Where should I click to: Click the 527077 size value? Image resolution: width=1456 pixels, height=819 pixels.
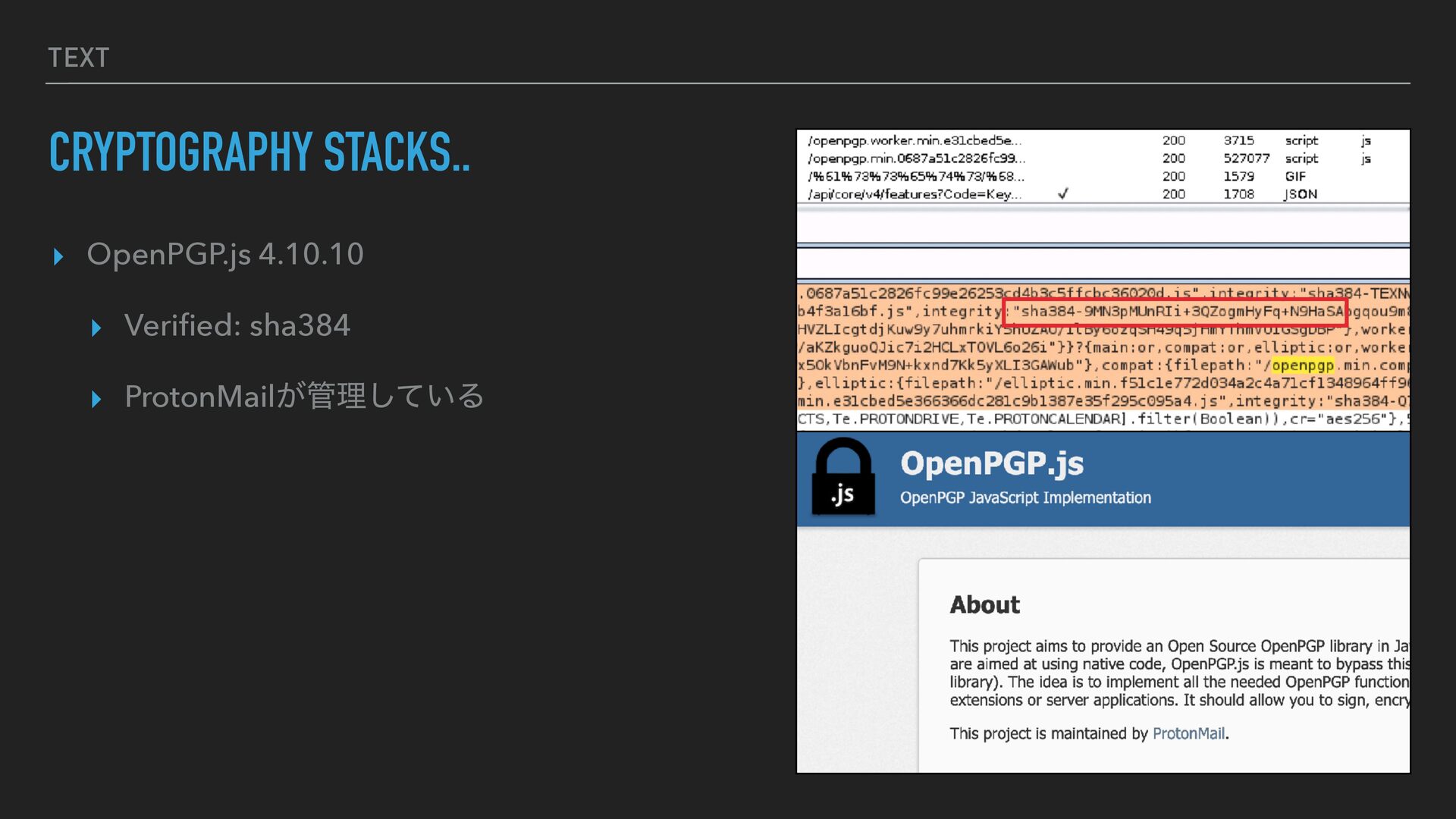1245,158
